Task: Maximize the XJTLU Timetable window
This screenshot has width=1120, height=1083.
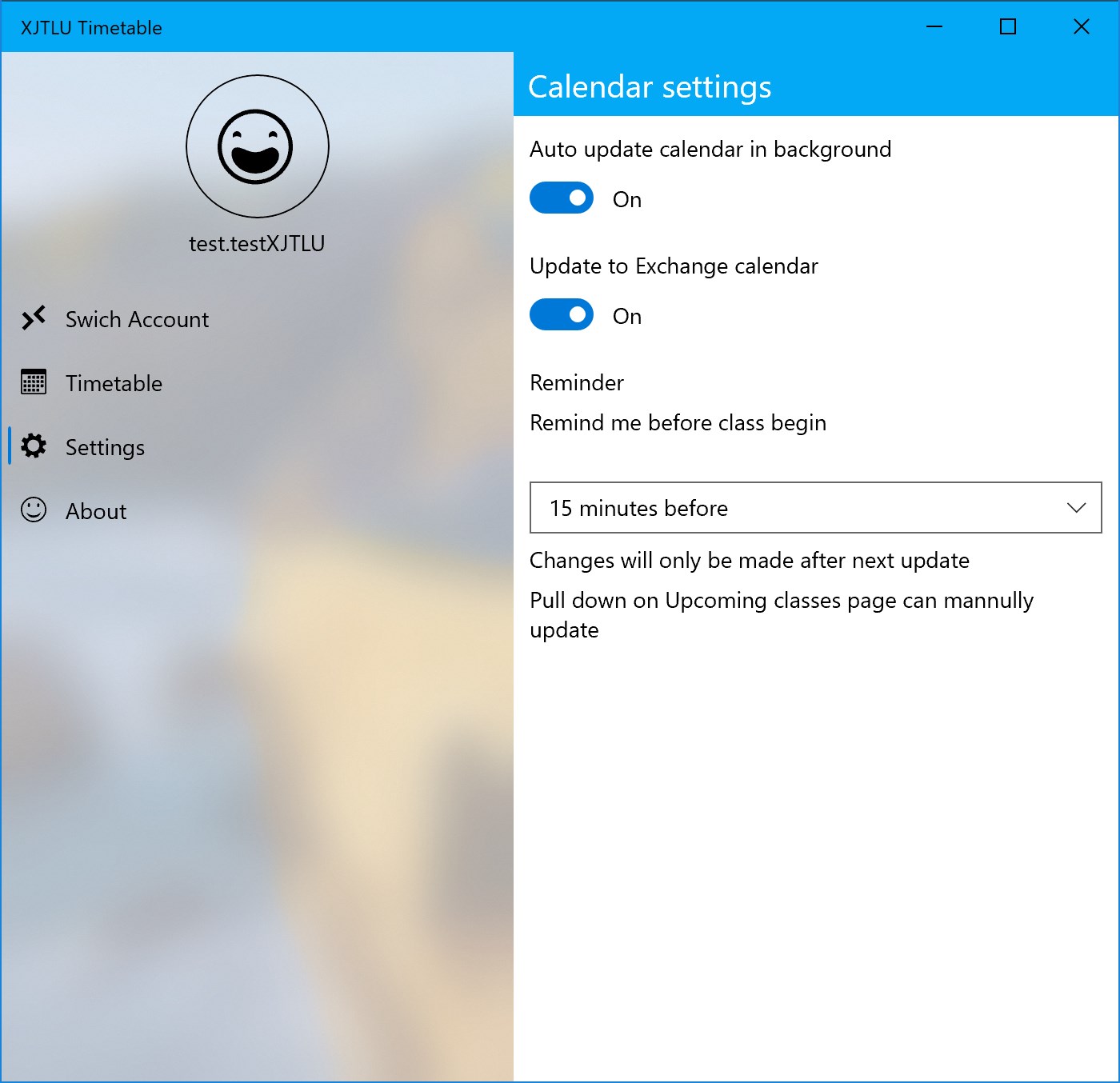Action: click(1008, 26)
